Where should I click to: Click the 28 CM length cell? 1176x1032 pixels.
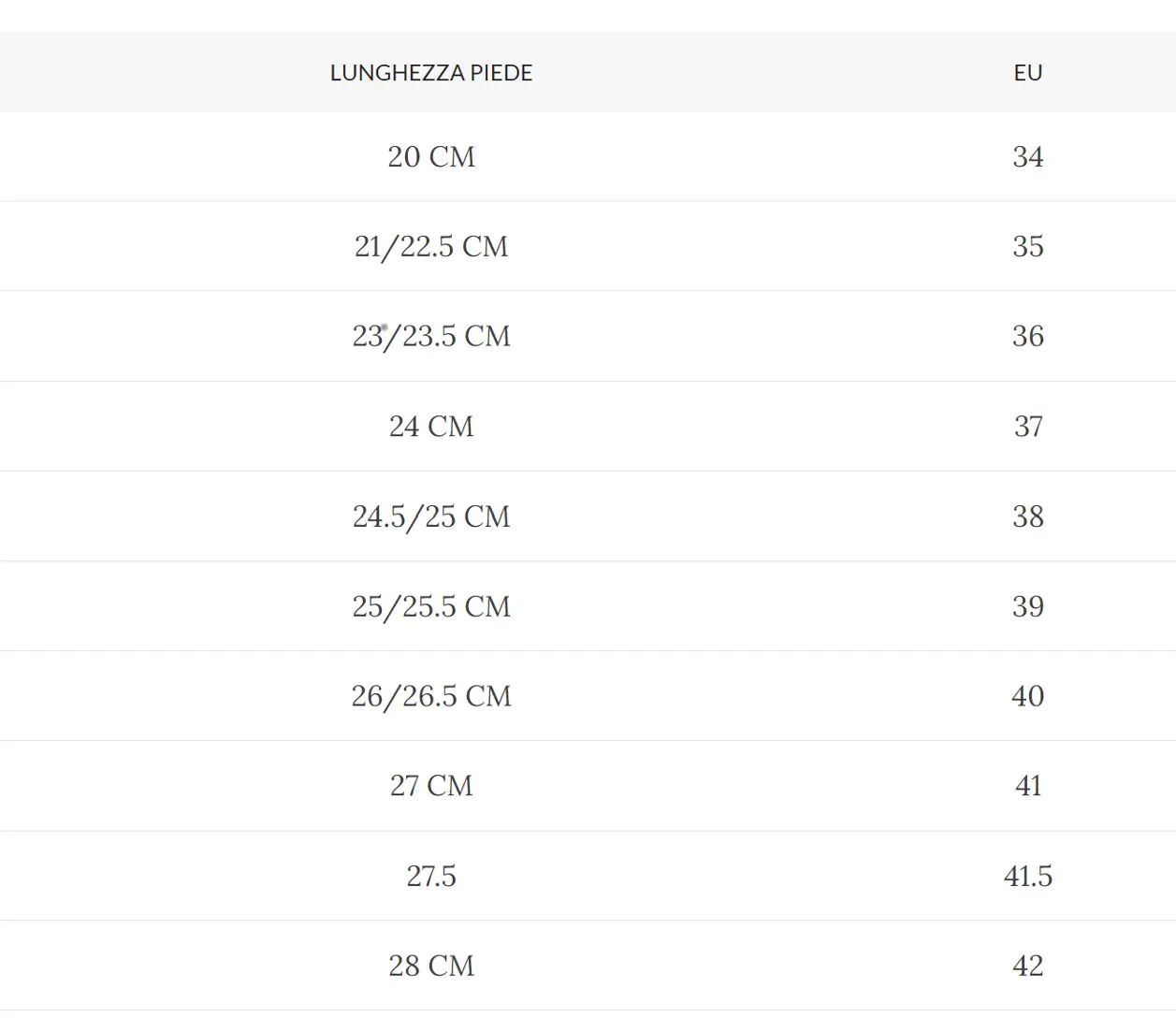click(x=431, y=966)
